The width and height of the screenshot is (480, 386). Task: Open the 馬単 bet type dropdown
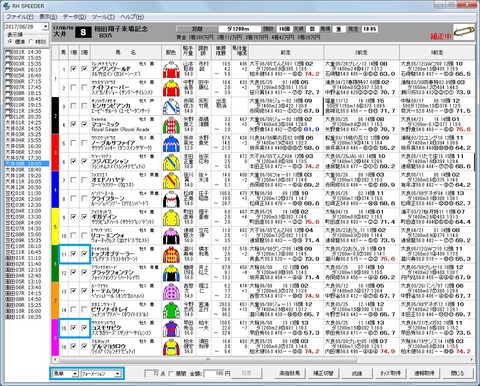coord(66,374)
